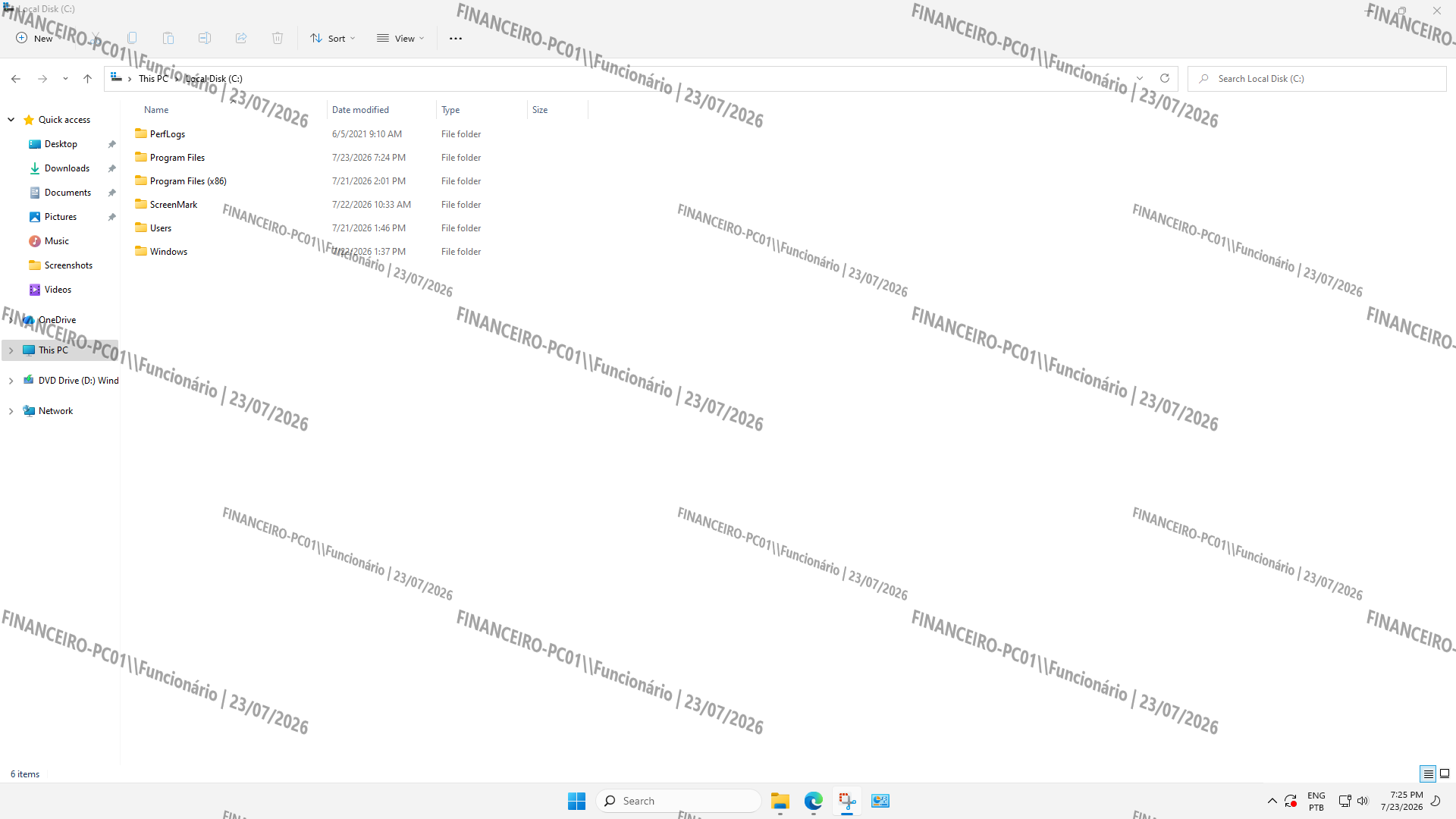The image size is (1456, 819).
Task: Select the ScreenMark folder
Action: (x=173, y=205)
